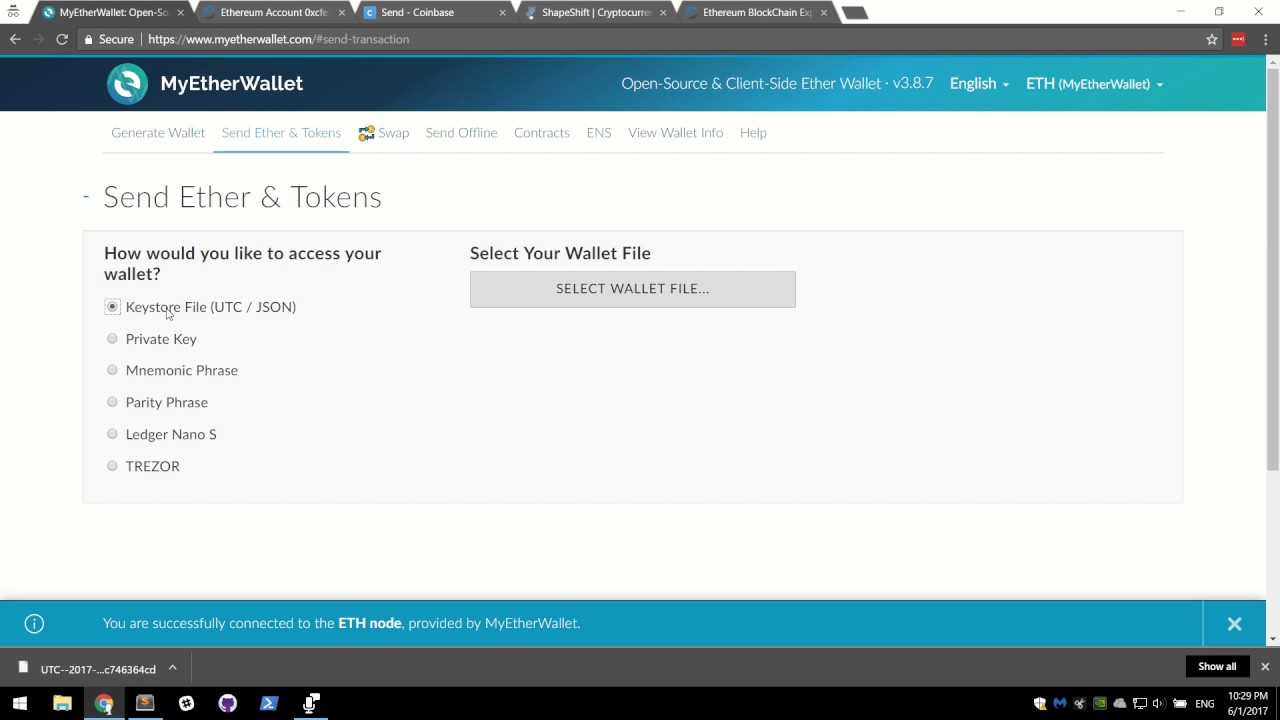Switch to ShapeShift browser tab
Screen dimensions: 1280x720
(595, 13)
